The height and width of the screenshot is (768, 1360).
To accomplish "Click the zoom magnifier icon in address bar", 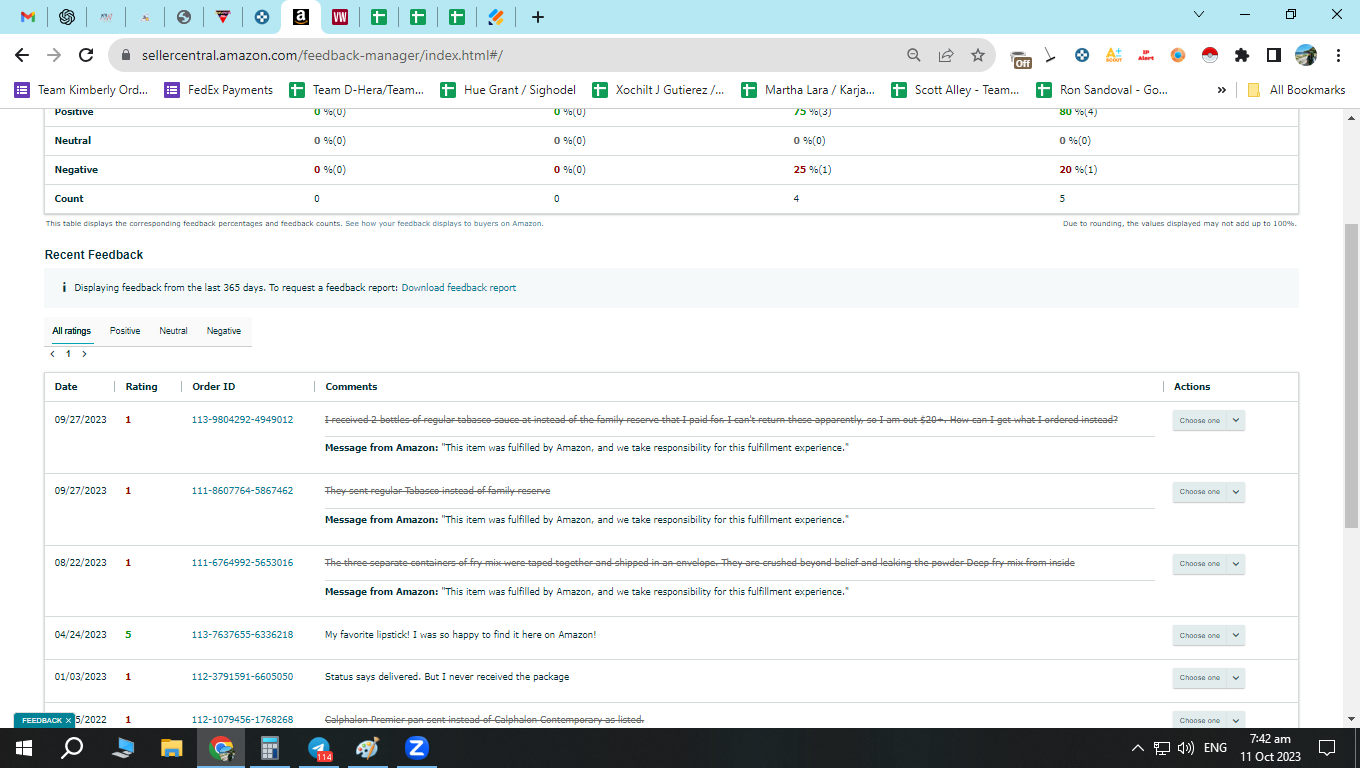I will 914,55.
